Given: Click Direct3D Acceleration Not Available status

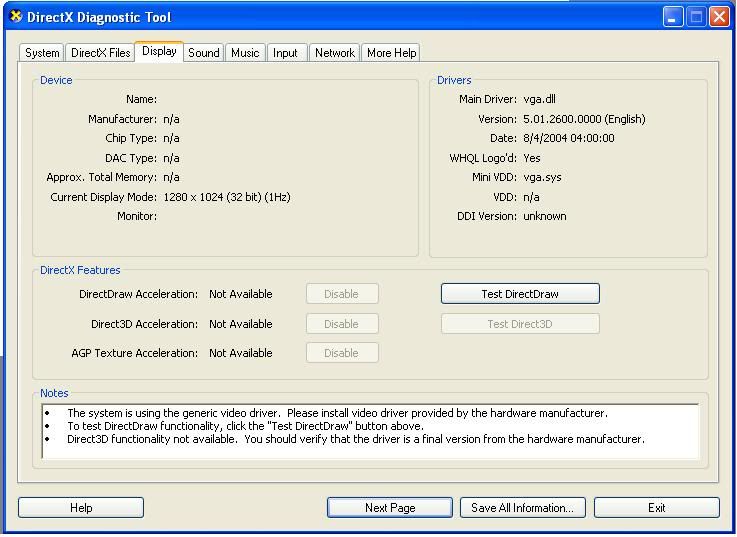Looking at the screenshot, I should (x=241, y=324).
